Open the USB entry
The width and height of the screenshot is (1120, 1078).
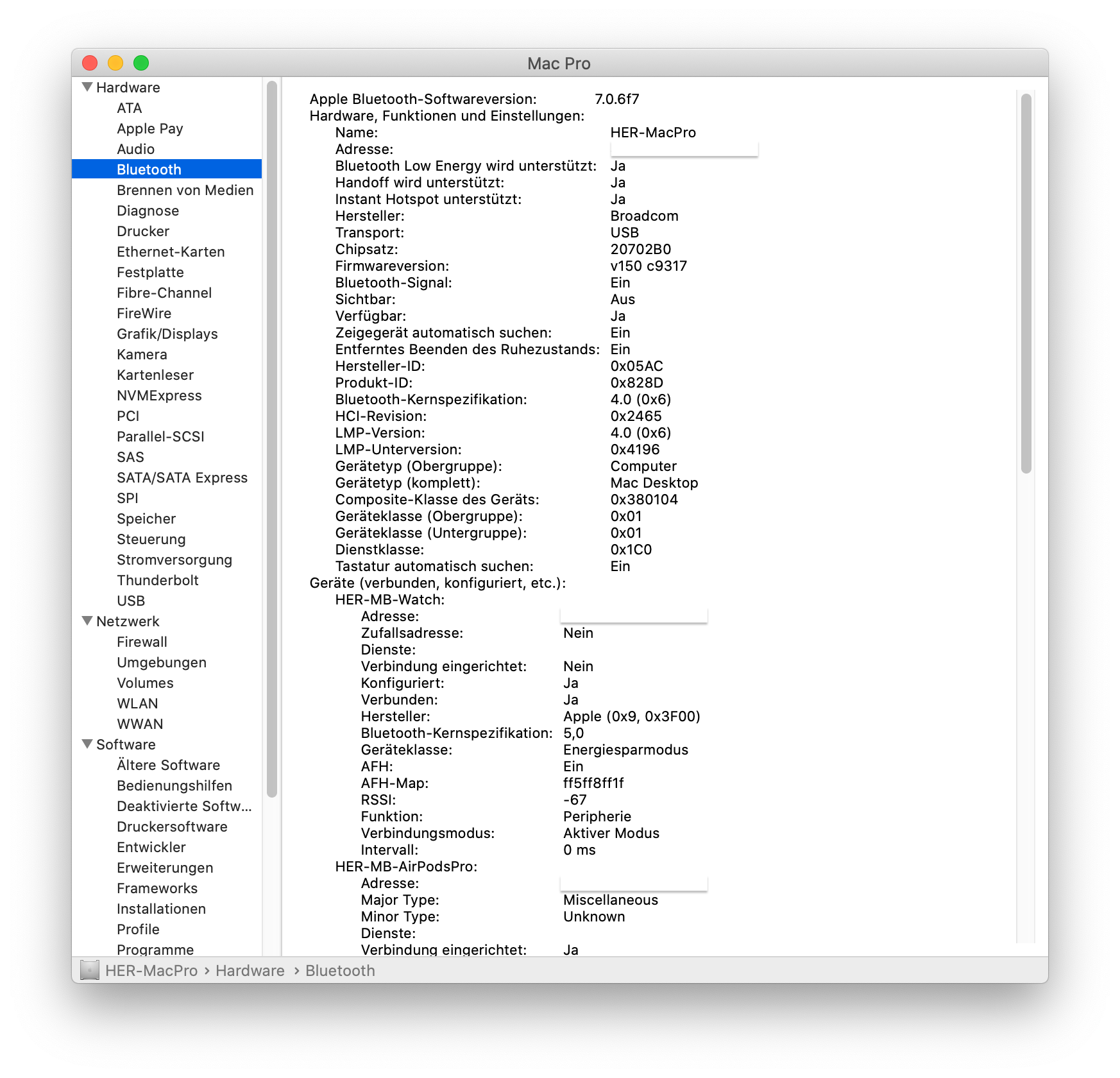tap(131, 601)
